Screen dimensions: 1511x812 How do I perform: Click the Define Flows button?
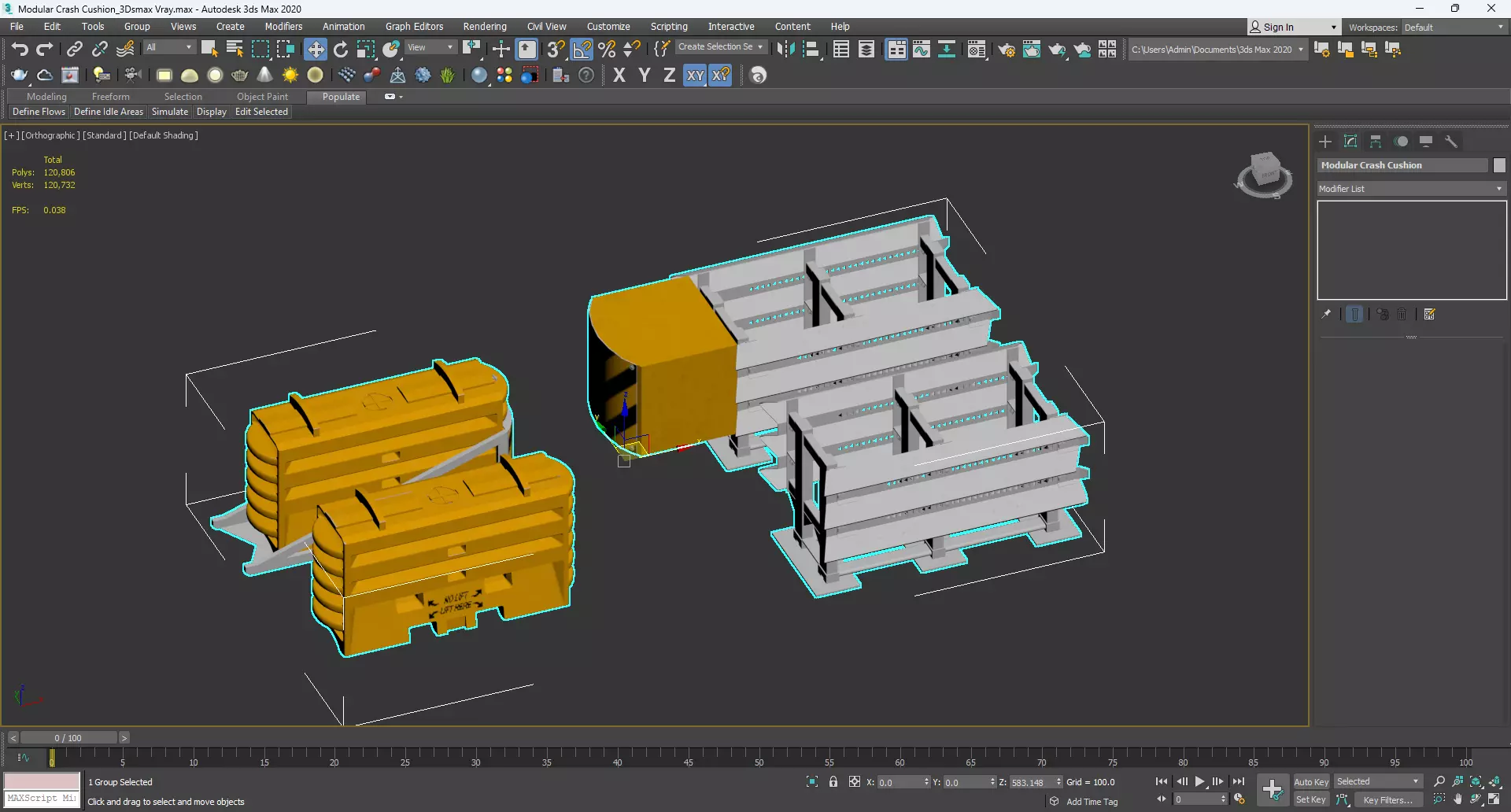[x=39, y=112]
